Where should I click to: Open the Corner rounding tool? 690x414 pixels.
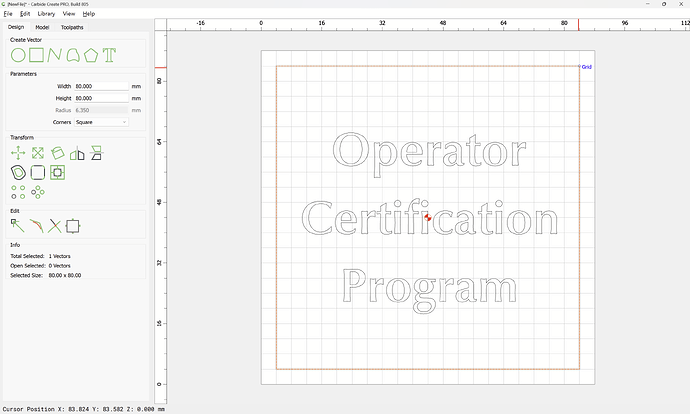tap(38, 172)
